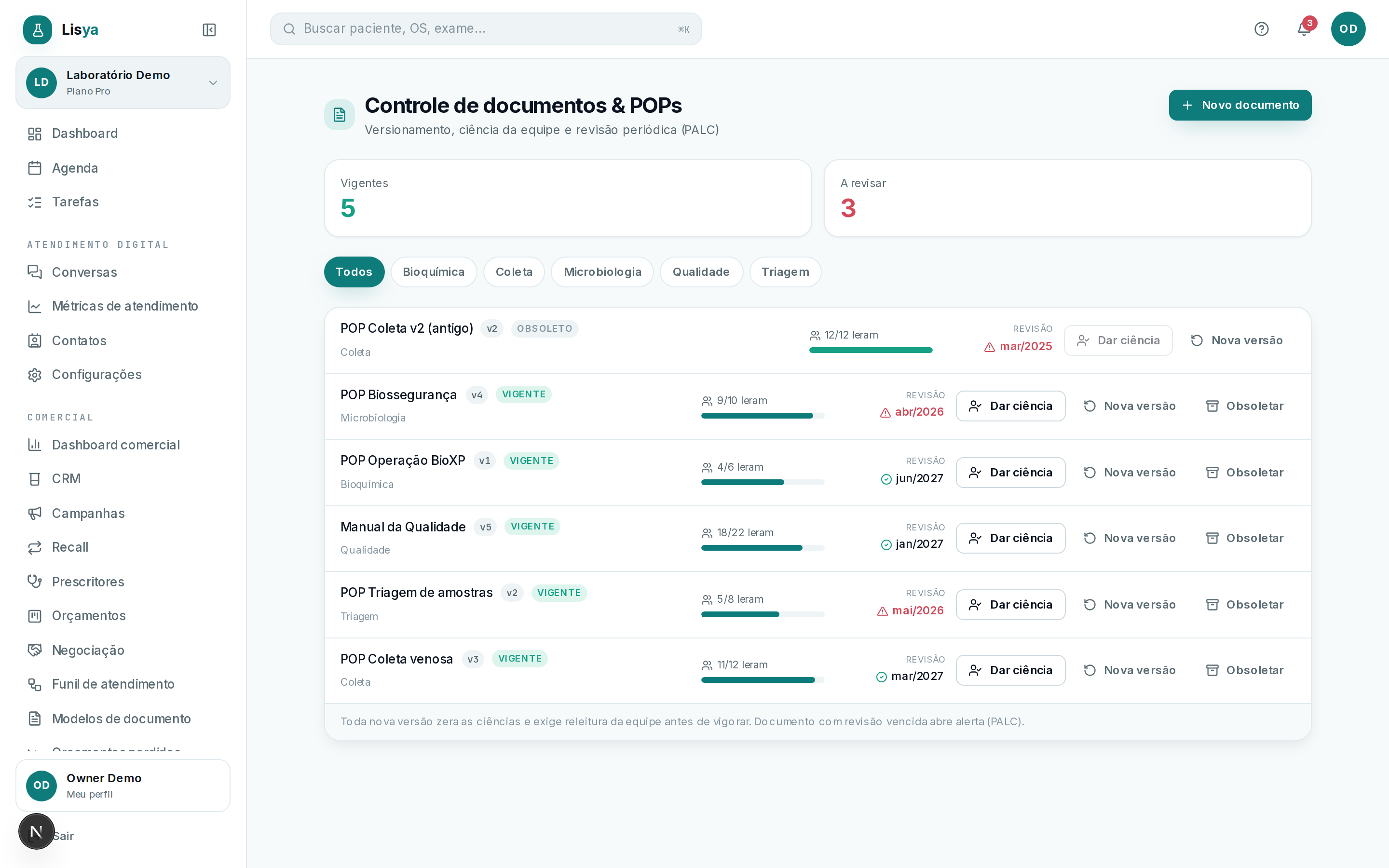Click the Dashboard comercial chart icon

pos(35,445)
